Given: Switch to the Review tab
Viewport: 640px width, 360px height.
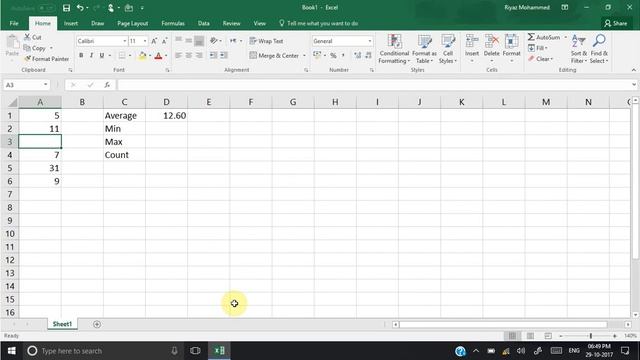Looking at the screenshot, I should pos(231,24).
